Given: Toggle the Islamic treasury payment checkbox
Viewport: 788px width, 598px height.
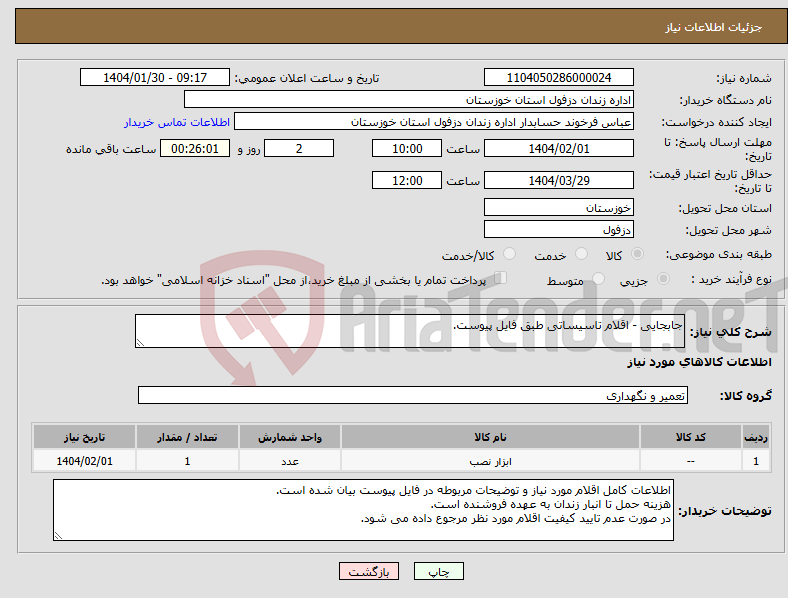Looking at the screenshot, I should coord(501,278).
